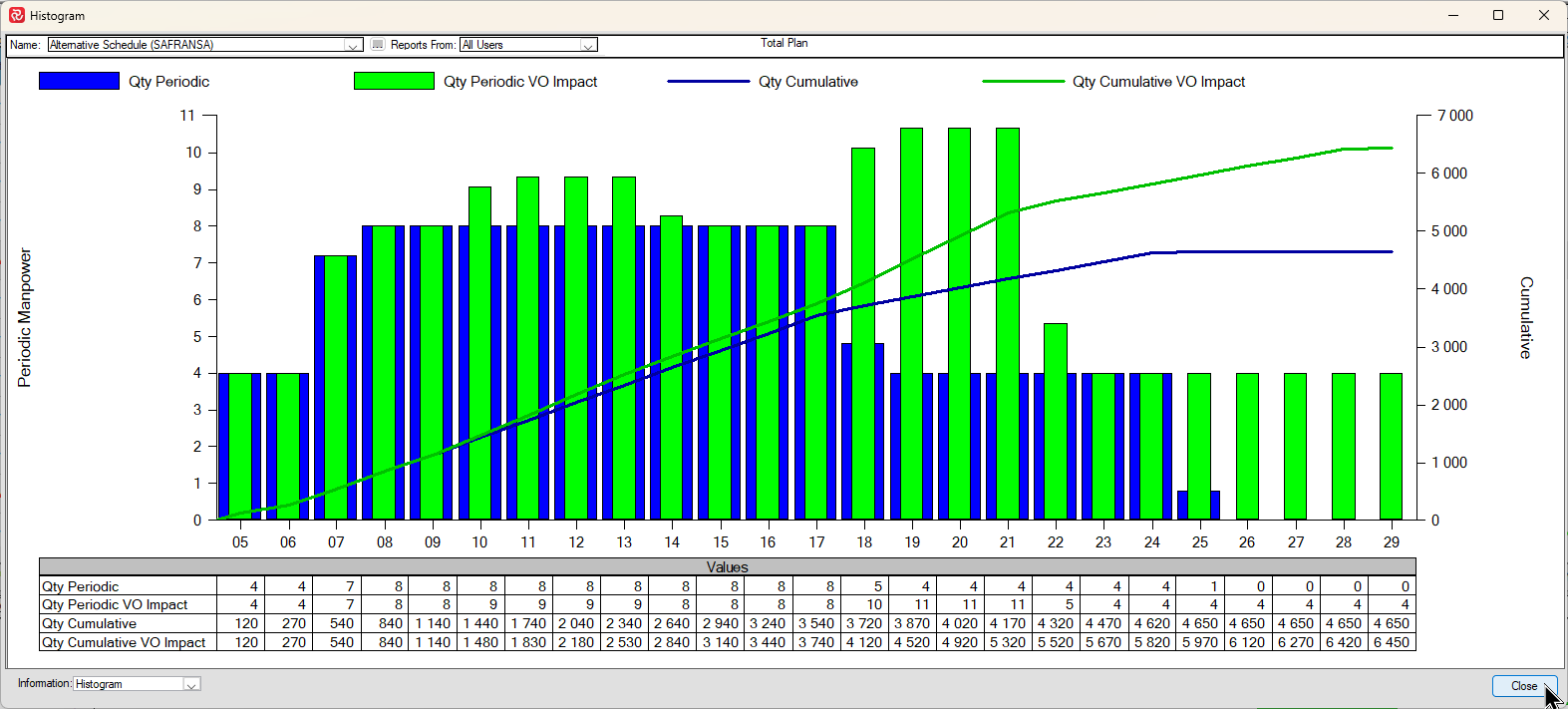Select the Qty Cumulative legend line
1568x709 pixels.
pyautogui.click(x=708, y=82)
